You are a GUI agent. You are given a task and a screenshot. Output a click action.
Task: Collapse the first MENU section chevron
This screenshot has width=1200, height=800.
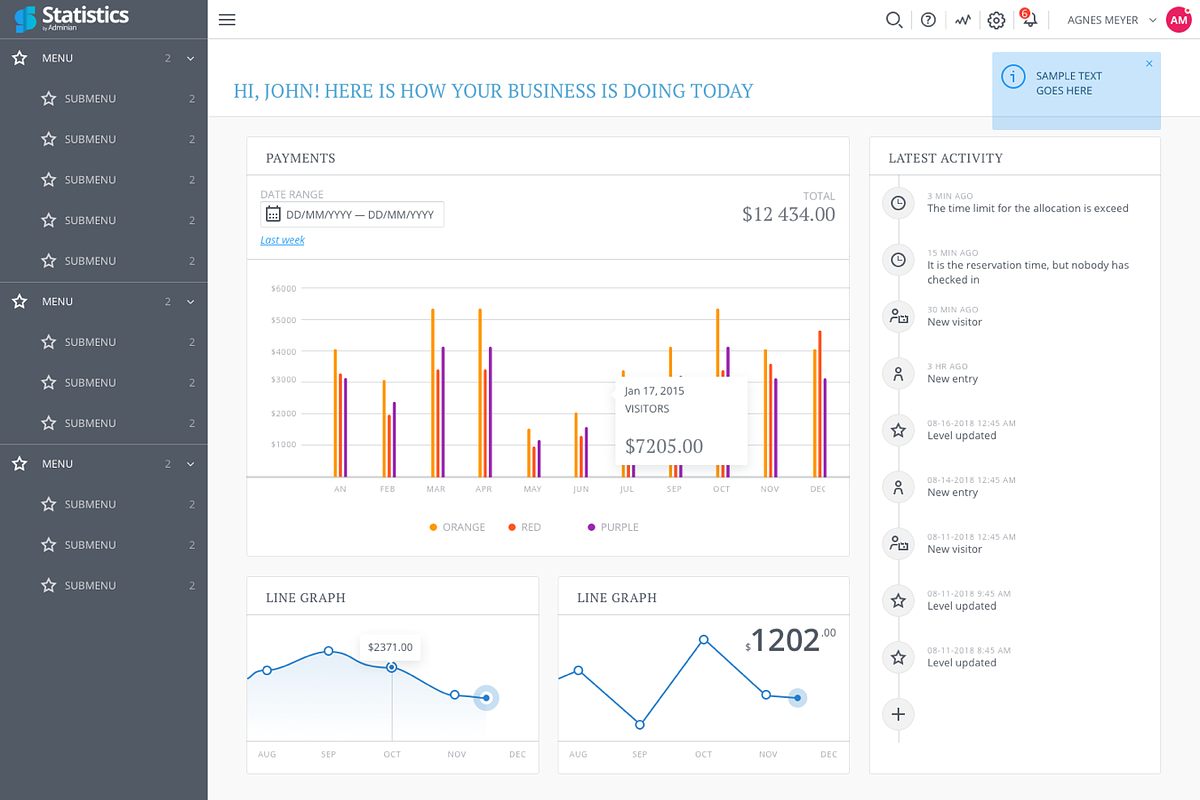click(190, 59)
